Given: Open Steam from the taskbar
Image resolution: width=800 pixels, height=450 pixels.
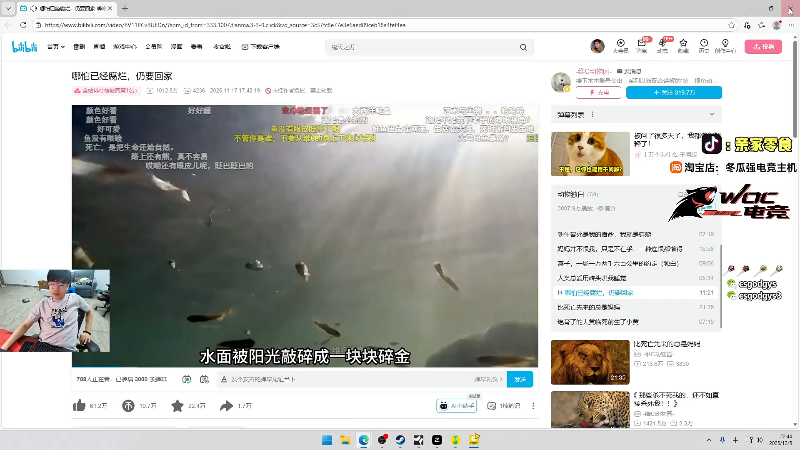Looking at the screenshot, I should pos(401,440).
